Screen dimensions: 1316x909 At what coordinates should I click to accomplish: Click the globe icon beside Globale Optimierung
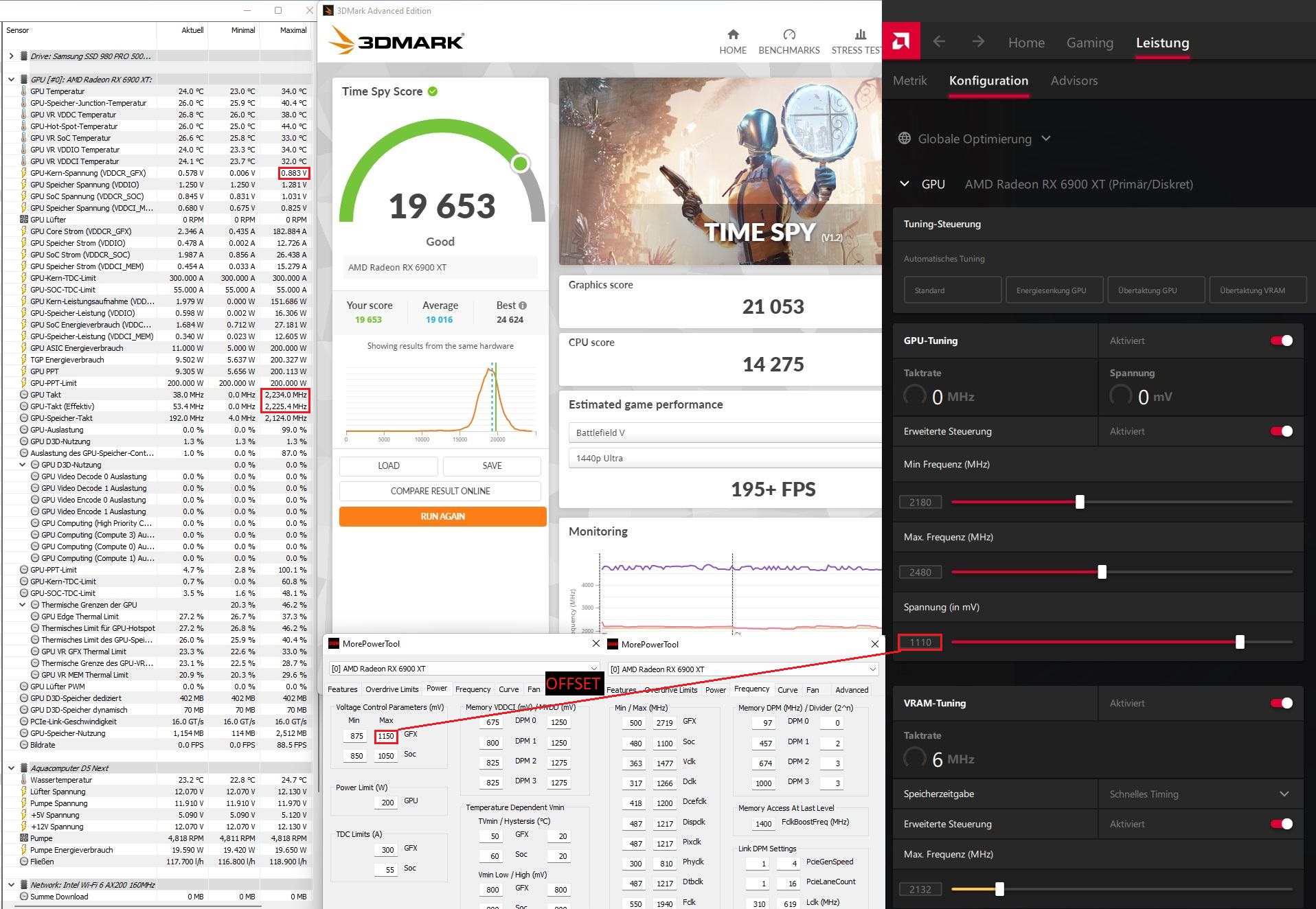[x=905, y=139]
